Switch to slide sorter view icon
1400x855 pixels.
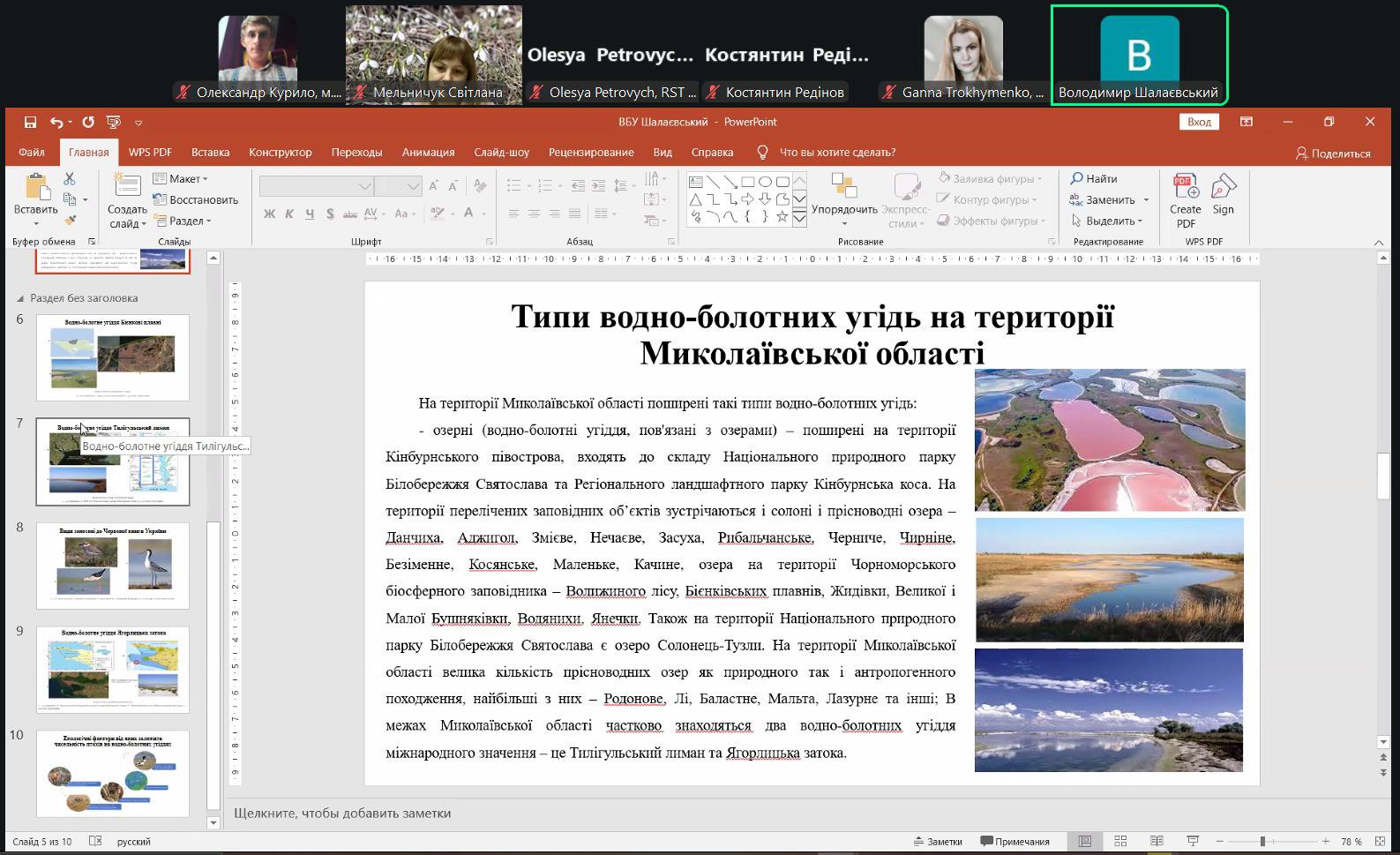click(x=1120, y=841)
